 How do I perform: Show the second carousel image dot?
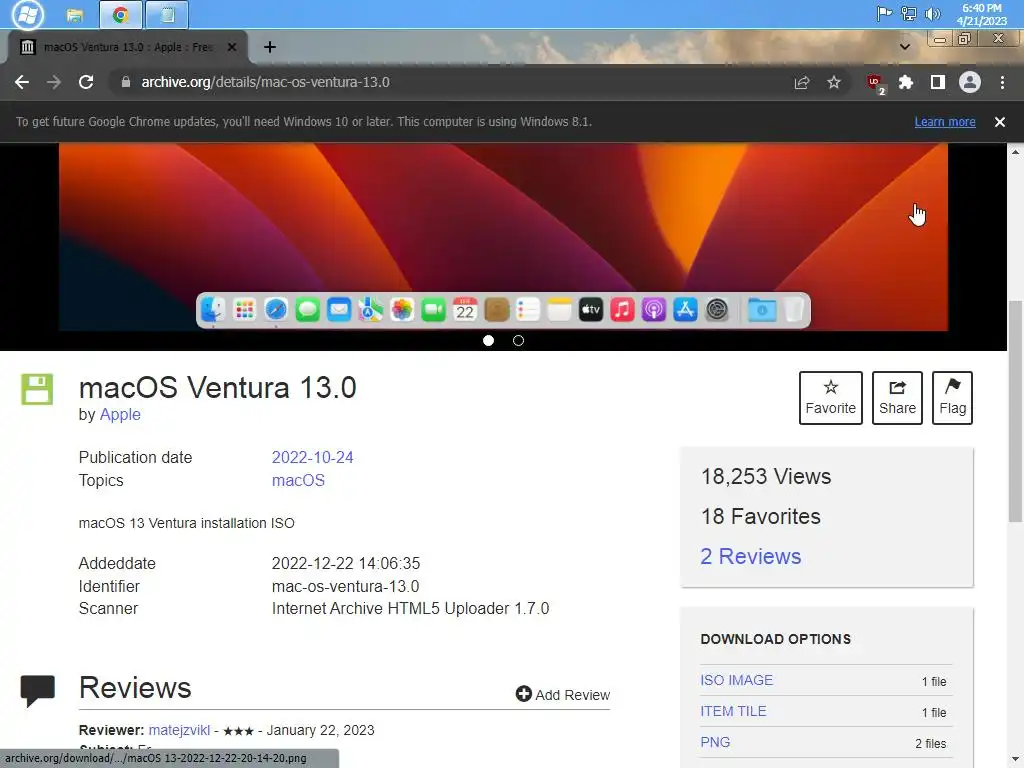[x=519, y=340]
